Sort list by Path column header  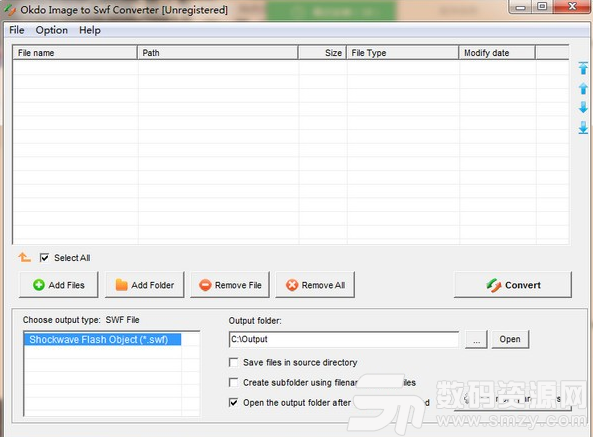click(x=218, y=53)
